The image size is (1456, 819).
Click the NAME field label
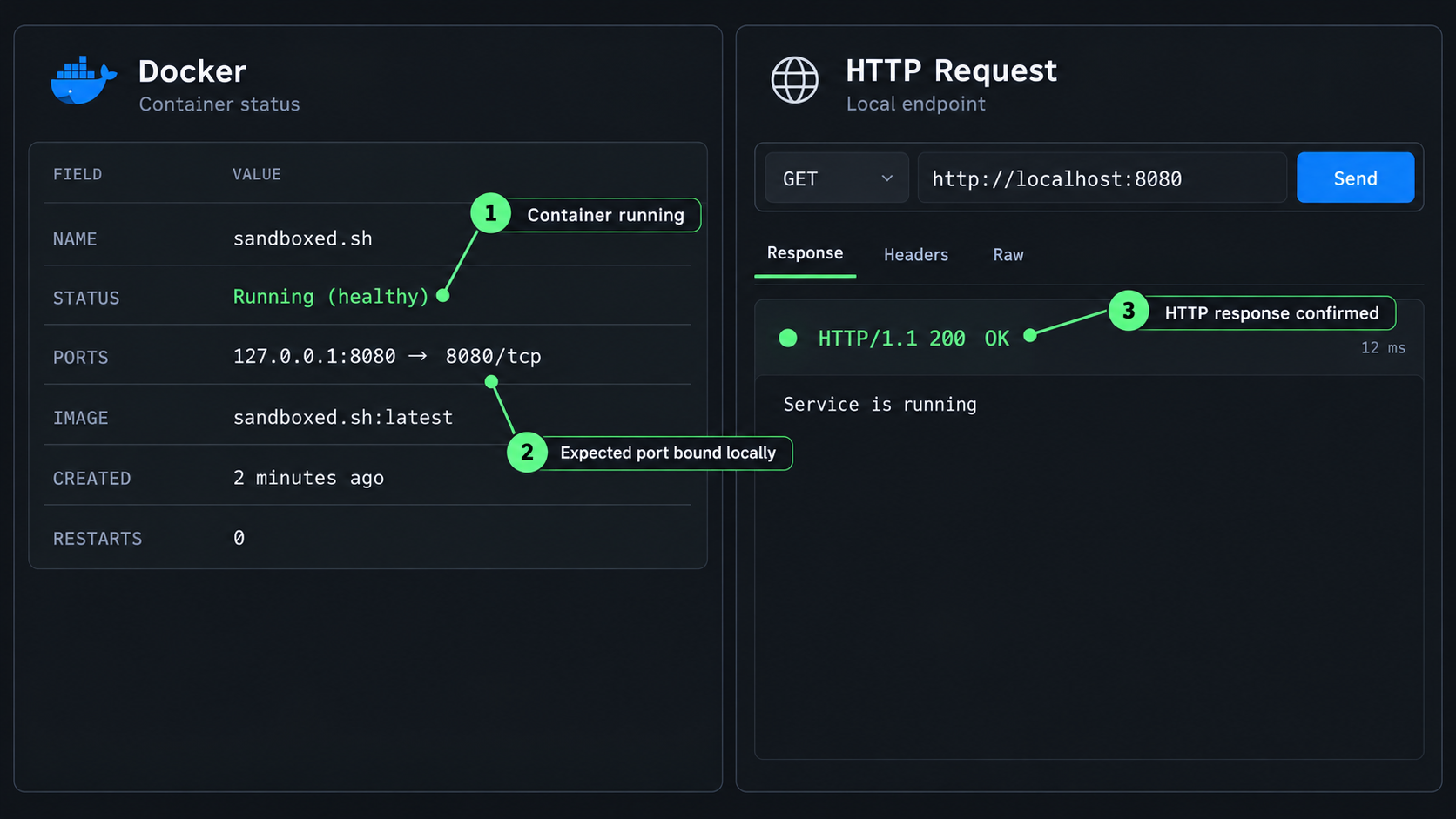75,239
